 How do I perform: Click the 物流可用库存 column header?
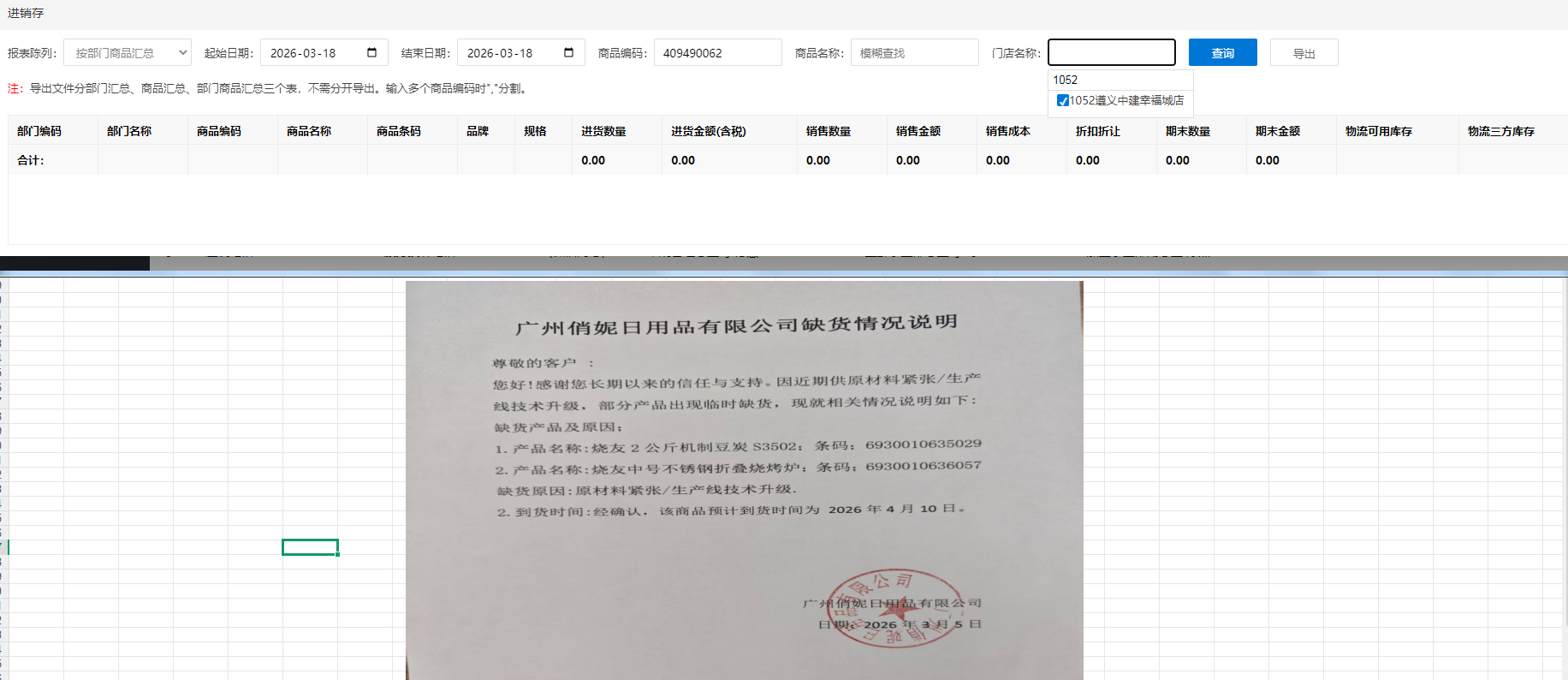1378,131
